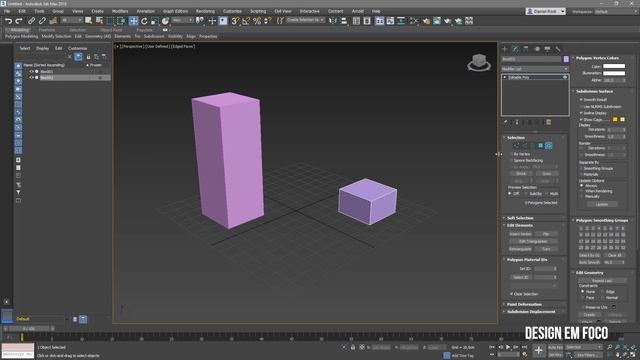Enable the Ignore Backfacing checkbox

click(x=511, y=160)
